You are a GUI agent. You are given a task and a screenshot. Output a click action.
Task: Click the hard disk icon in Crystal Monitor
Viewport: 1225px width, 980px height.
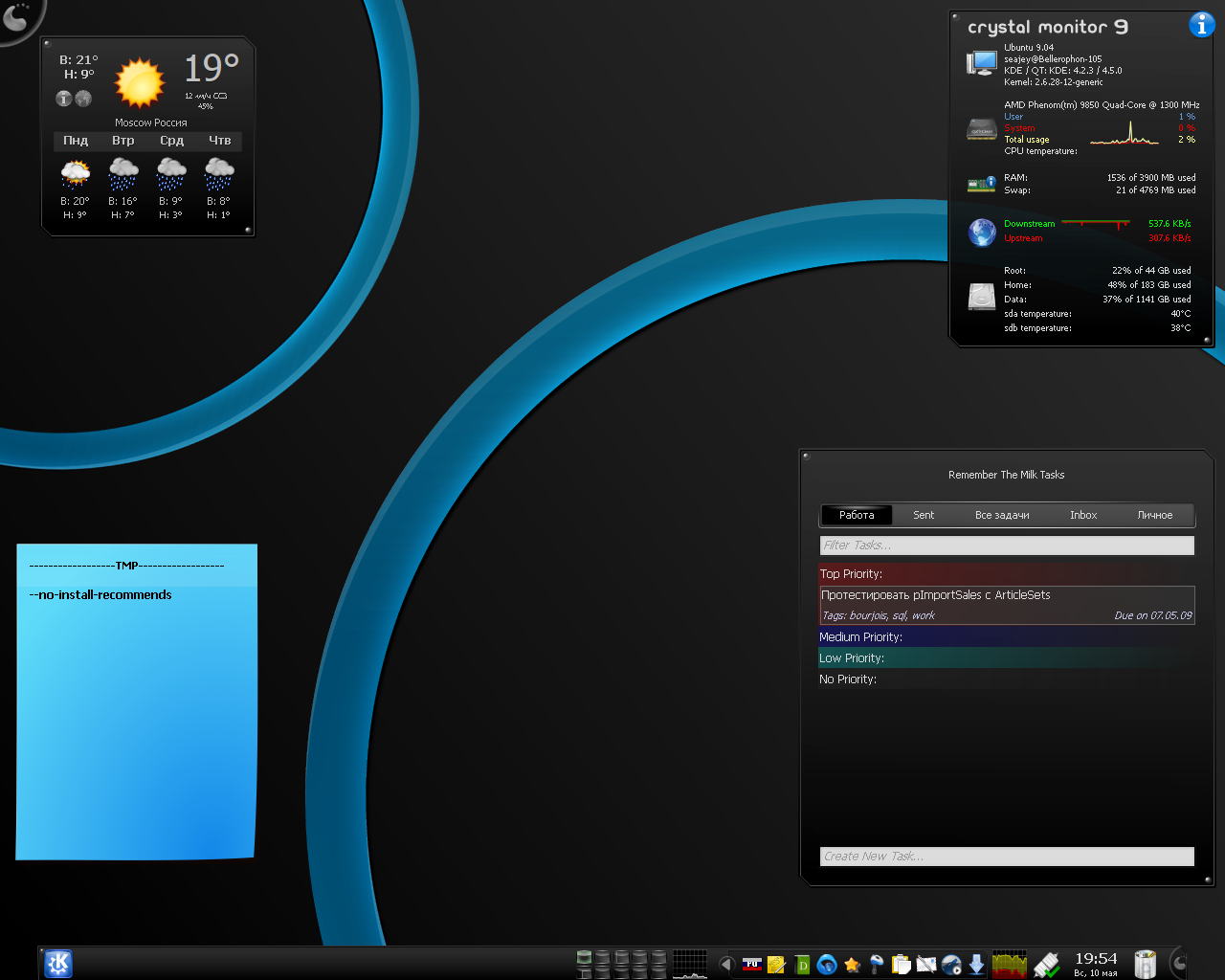982,297
